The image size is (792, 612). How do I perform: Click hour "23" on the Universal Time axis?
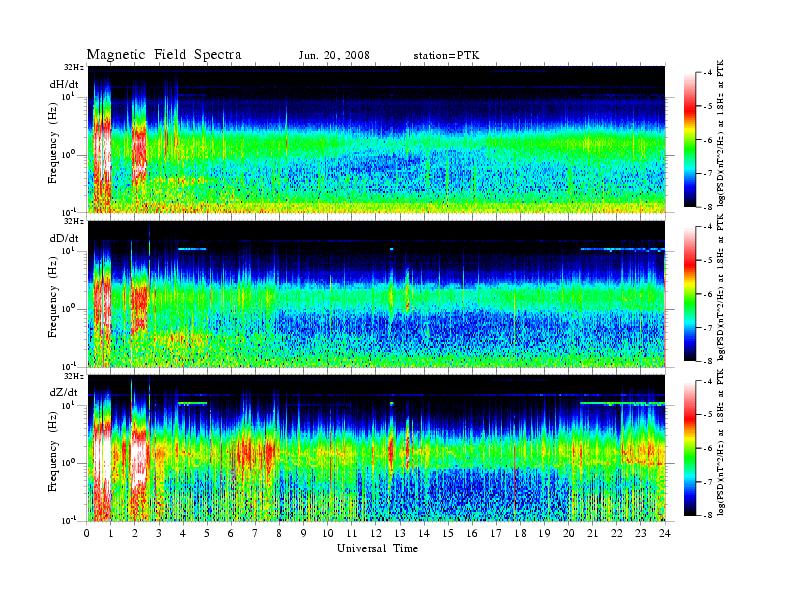pyautogui.click(x=640, y=533)
